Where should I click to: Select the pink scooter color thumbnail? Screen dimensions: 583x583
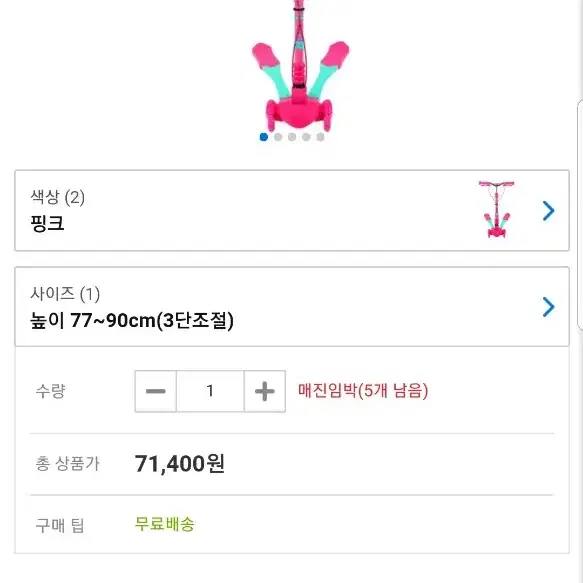497,209
